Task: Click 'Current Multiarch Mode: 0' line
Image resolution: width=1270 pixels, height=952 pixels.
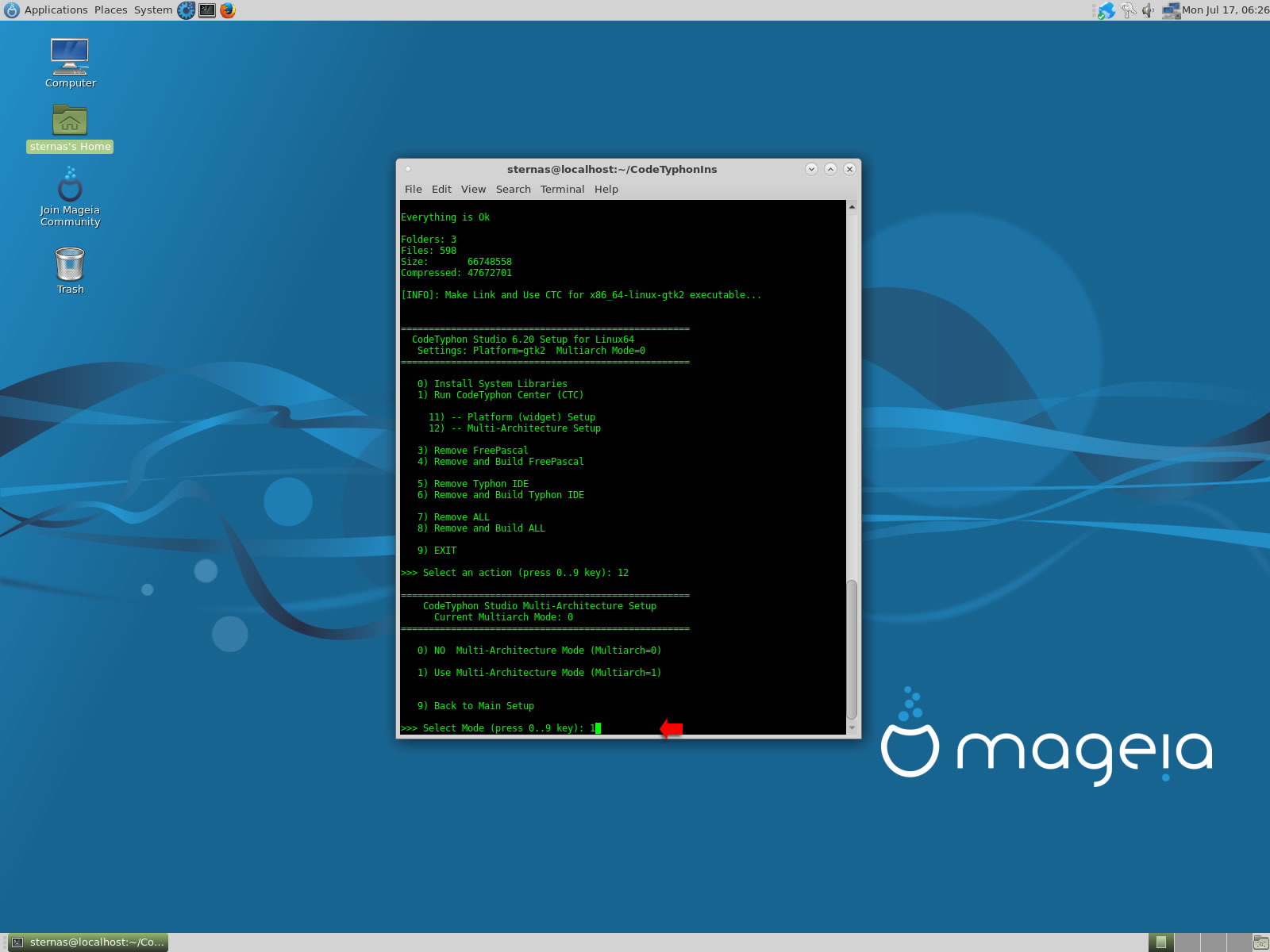Action: pos(503,617)
